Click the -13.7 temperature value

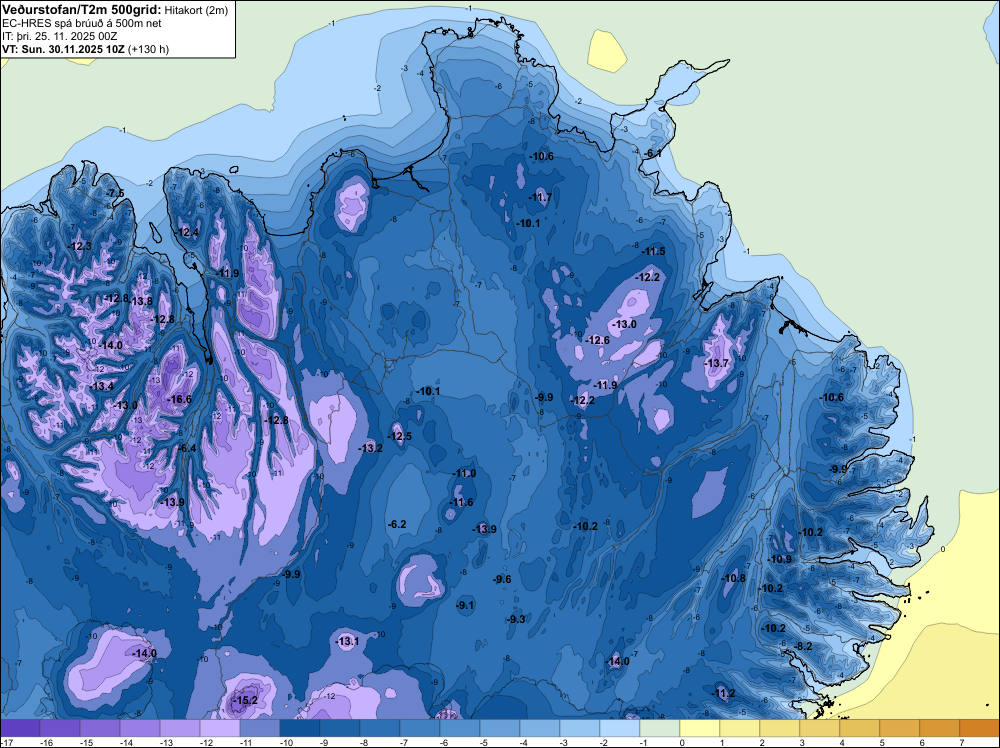717,363
